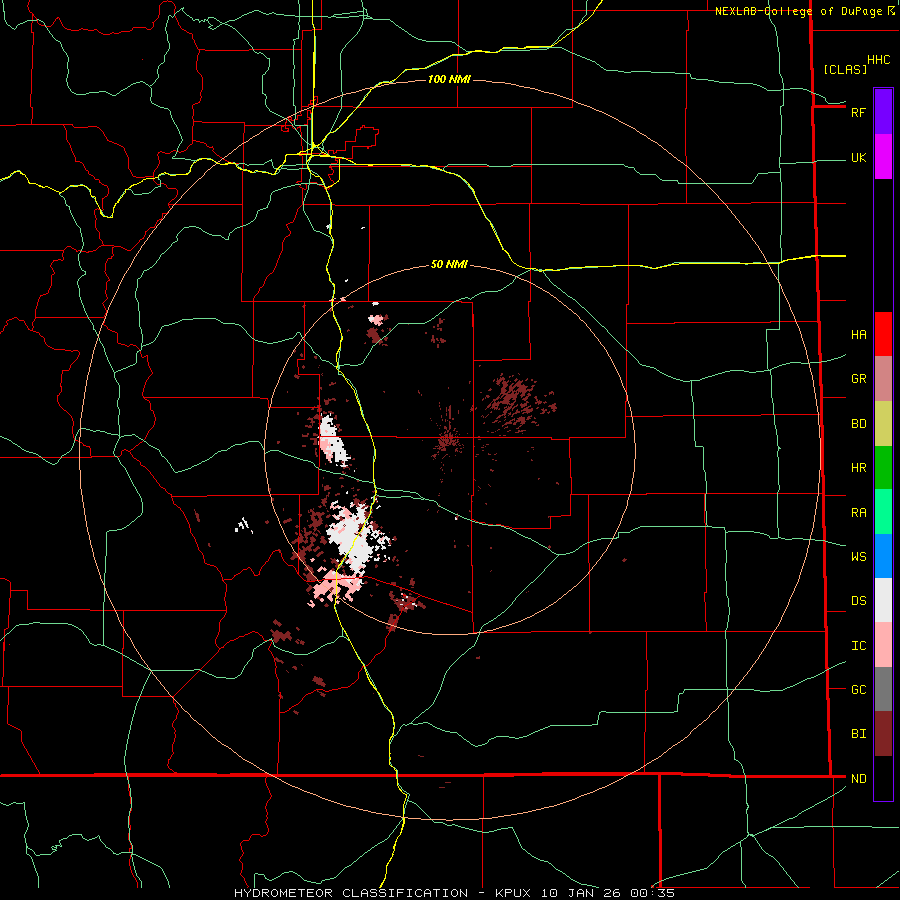Click the GC legend label
This screenshot has width=900, height=900.
[x=858, y=690]
